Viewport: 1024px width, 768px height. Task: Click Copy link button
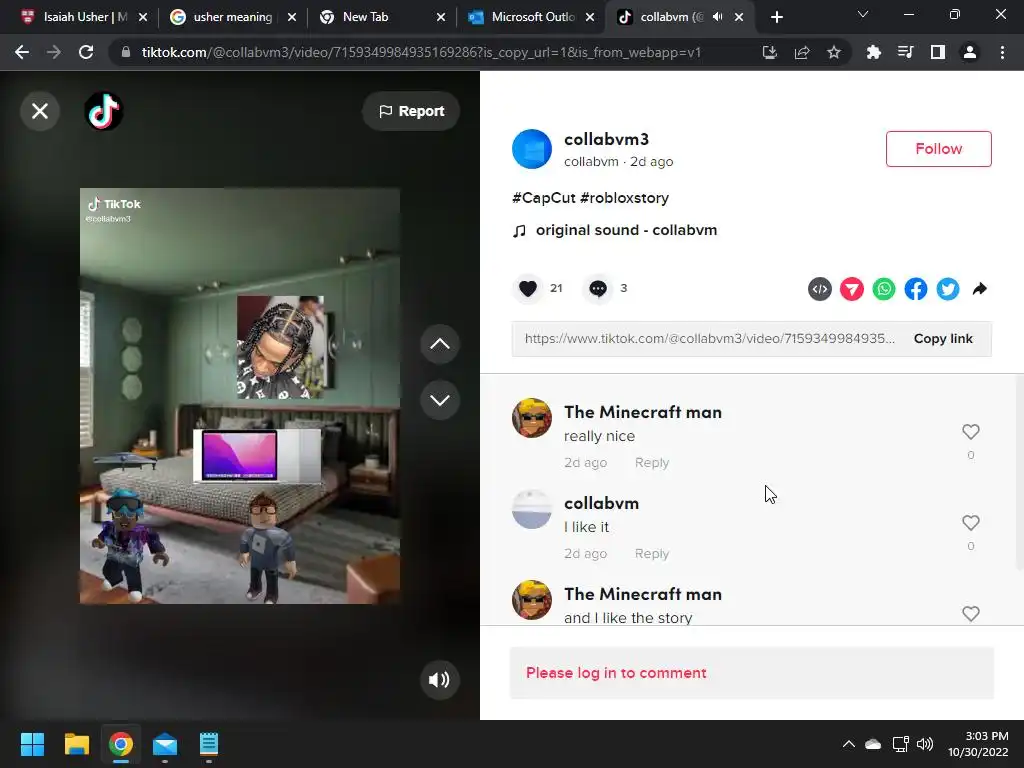pos(943,338)
